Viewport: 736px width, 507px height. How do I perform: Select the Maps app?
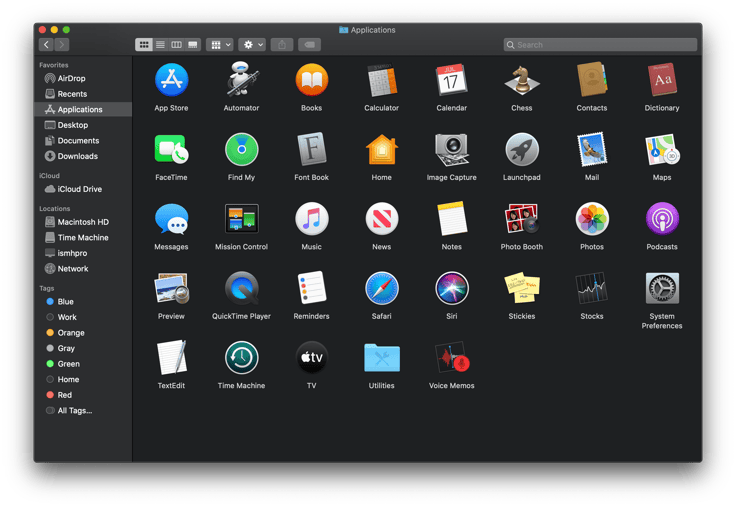coord(662,150)
